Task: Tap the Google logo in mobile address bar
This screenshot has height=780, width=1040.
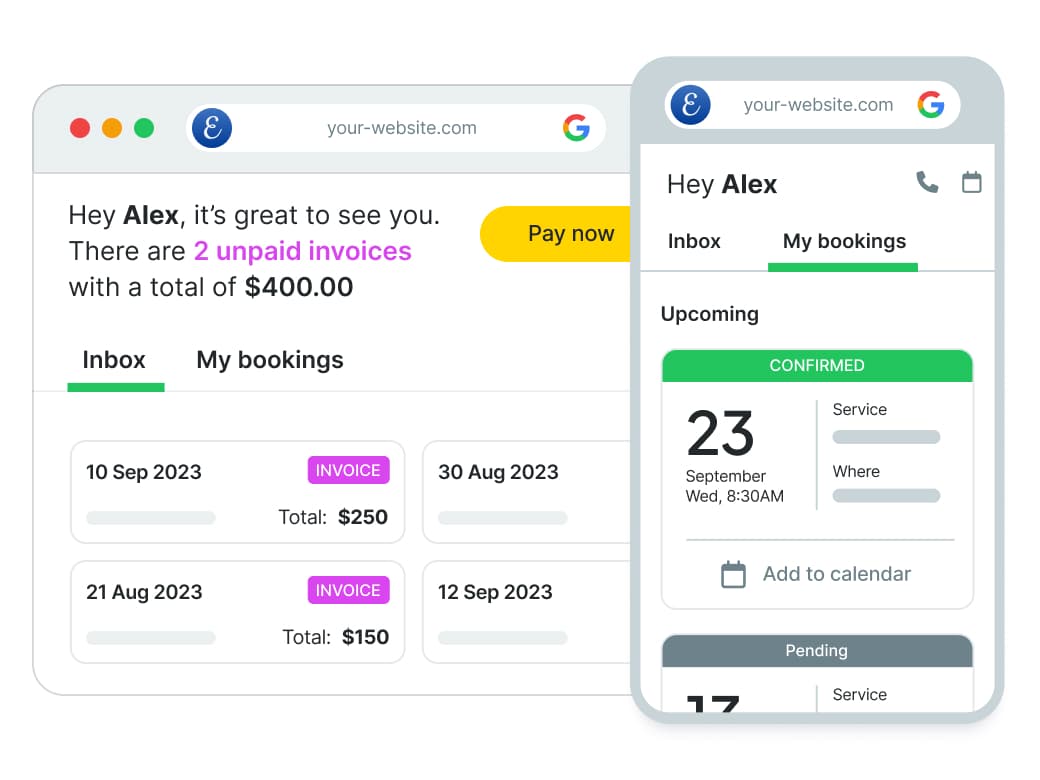Action: click(931, 104)
